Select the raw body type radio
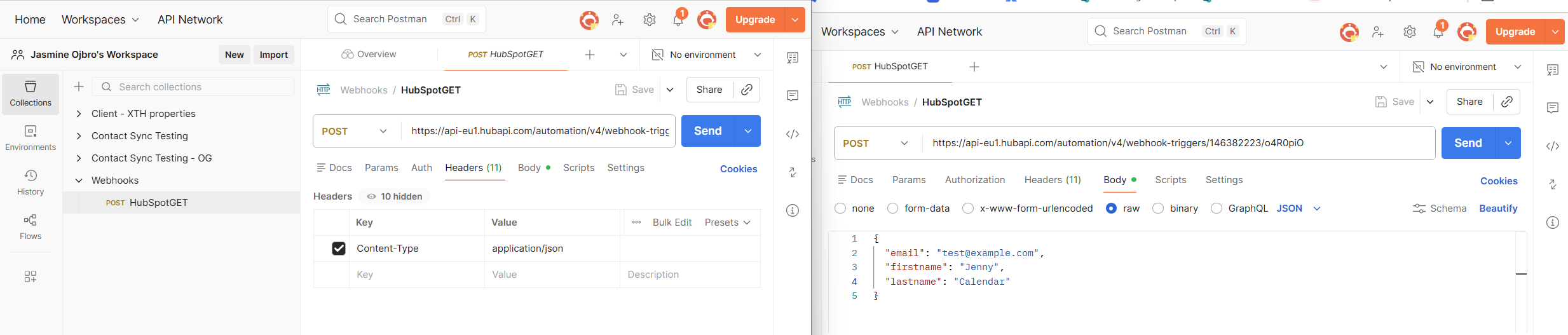This screenshot has height=335, width=1568. pyautogui.click(x=1111, y=209)
